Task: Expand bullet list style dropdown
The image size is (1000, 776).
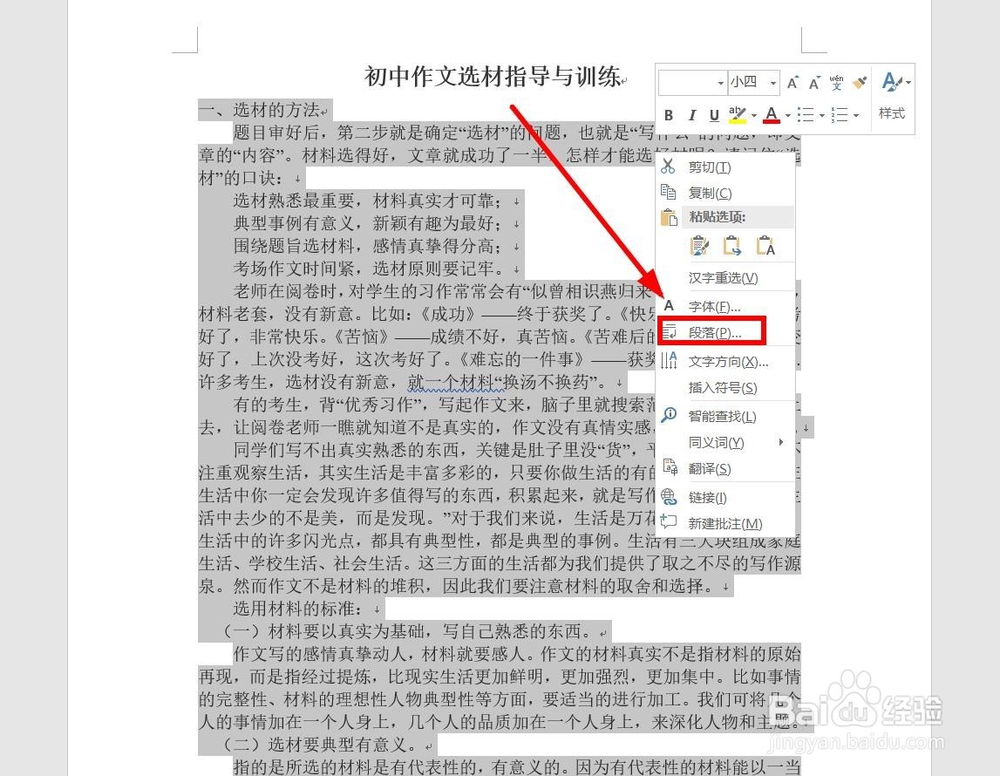Action: point(822,115)
